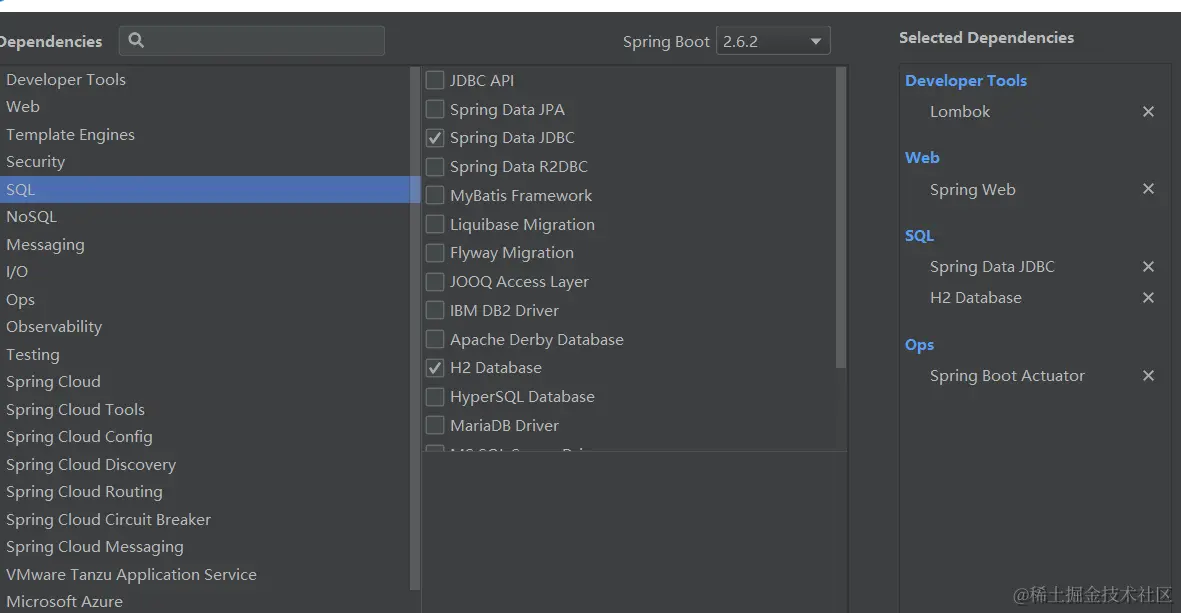Remove Spring Data JDBC with X icon
Viewport: 1181px width, 613px height.
tap(1148, 267)
